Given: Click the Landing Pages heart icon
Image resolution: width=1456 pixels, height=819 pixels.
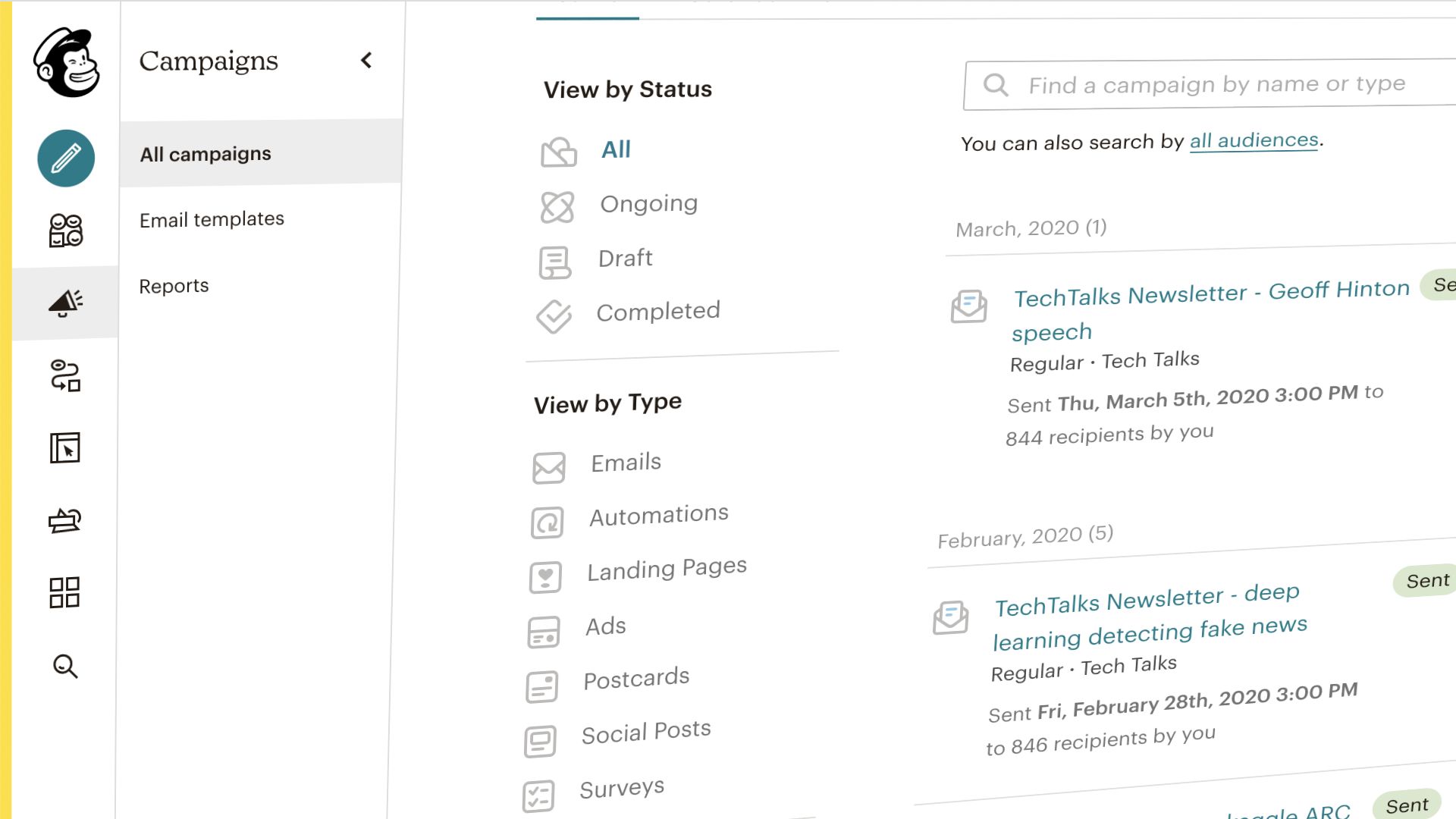Looking at the screenshot, I should coord(545,577).
